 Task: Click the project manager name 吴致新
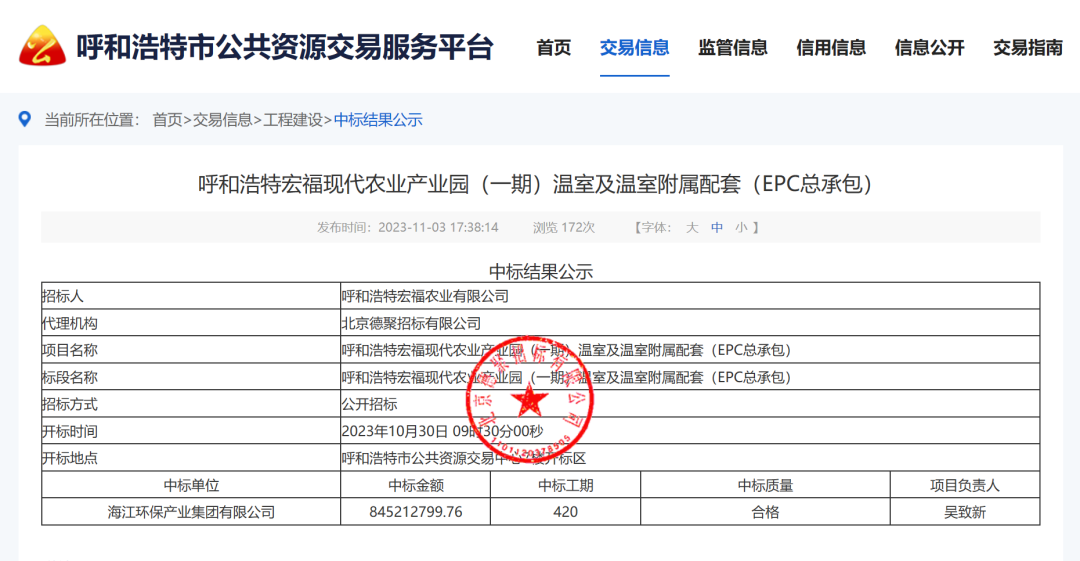point(964,512)
